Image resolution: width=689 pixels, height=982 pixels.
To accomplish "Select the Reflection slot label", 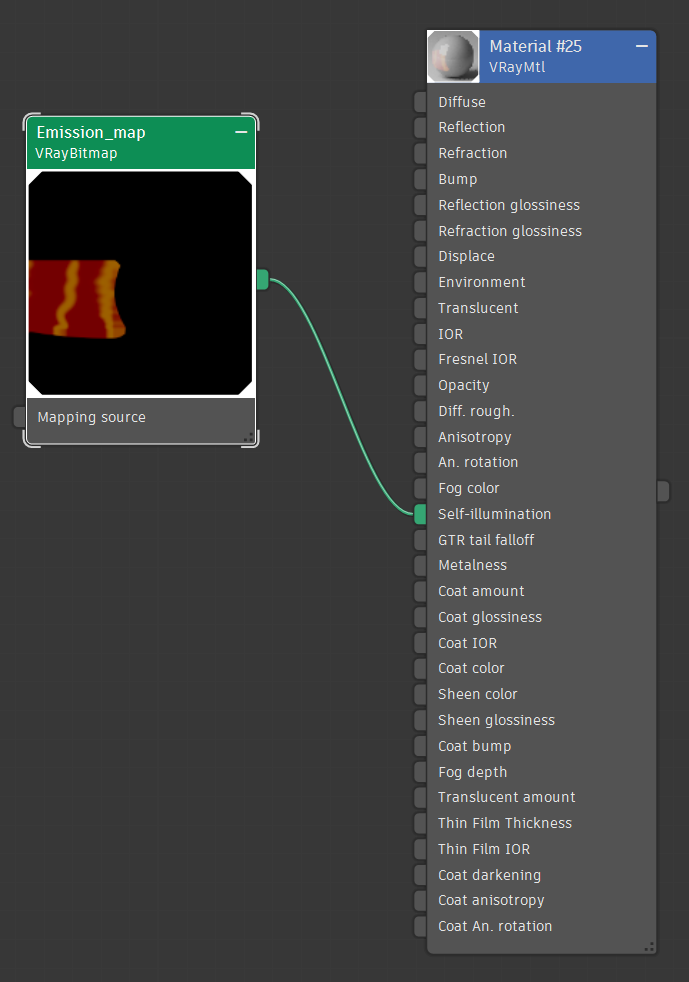I will point(471,127).
